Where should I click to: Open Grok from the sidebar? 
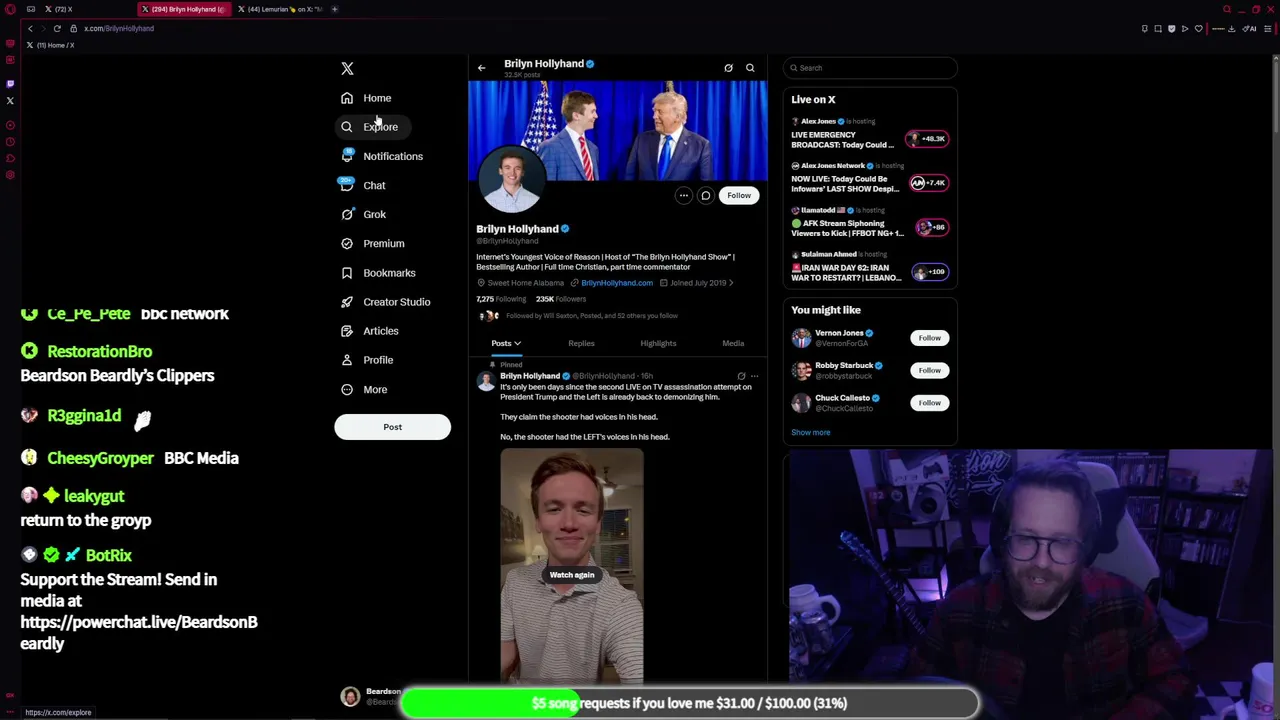[362, 214]
